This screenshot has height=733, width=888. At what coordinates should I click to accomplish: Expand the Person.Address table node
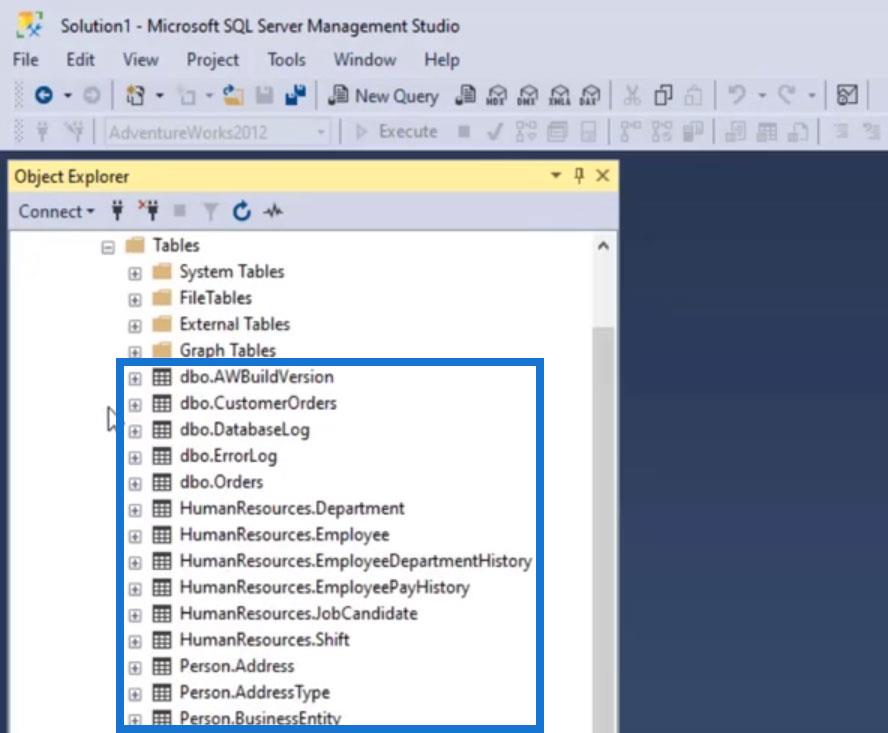coord(135,668)
